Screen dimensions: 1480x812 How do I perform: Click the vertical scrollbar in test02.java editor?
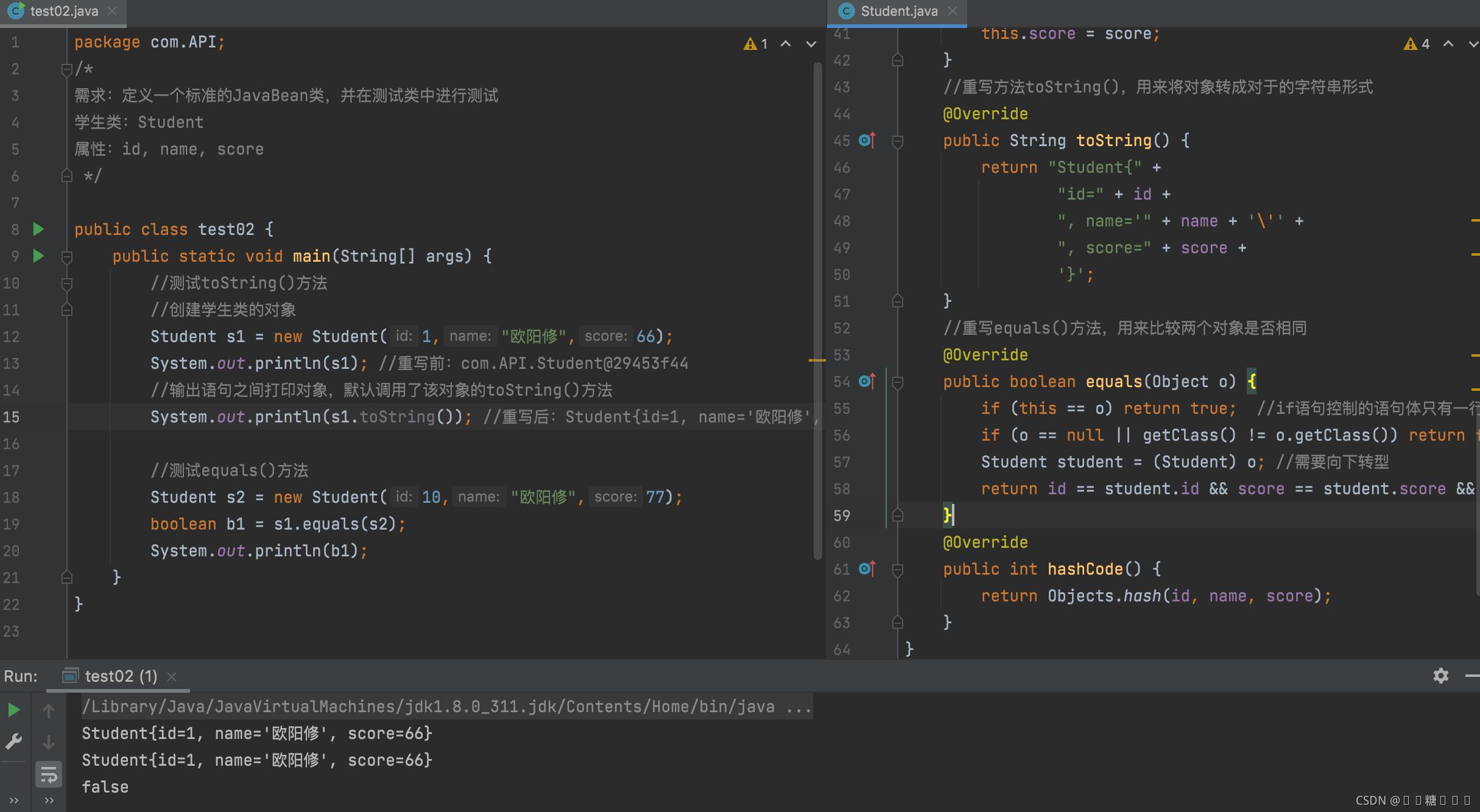[817, 310]
